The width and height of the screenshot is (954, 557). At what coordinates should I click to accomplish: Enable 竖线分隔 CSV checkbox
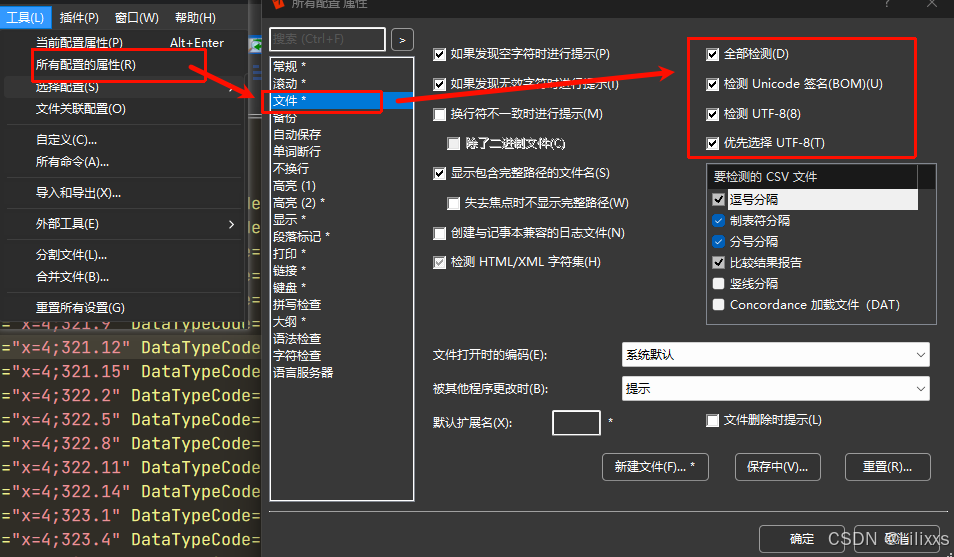pyautogui.click(x=719, y=284)
